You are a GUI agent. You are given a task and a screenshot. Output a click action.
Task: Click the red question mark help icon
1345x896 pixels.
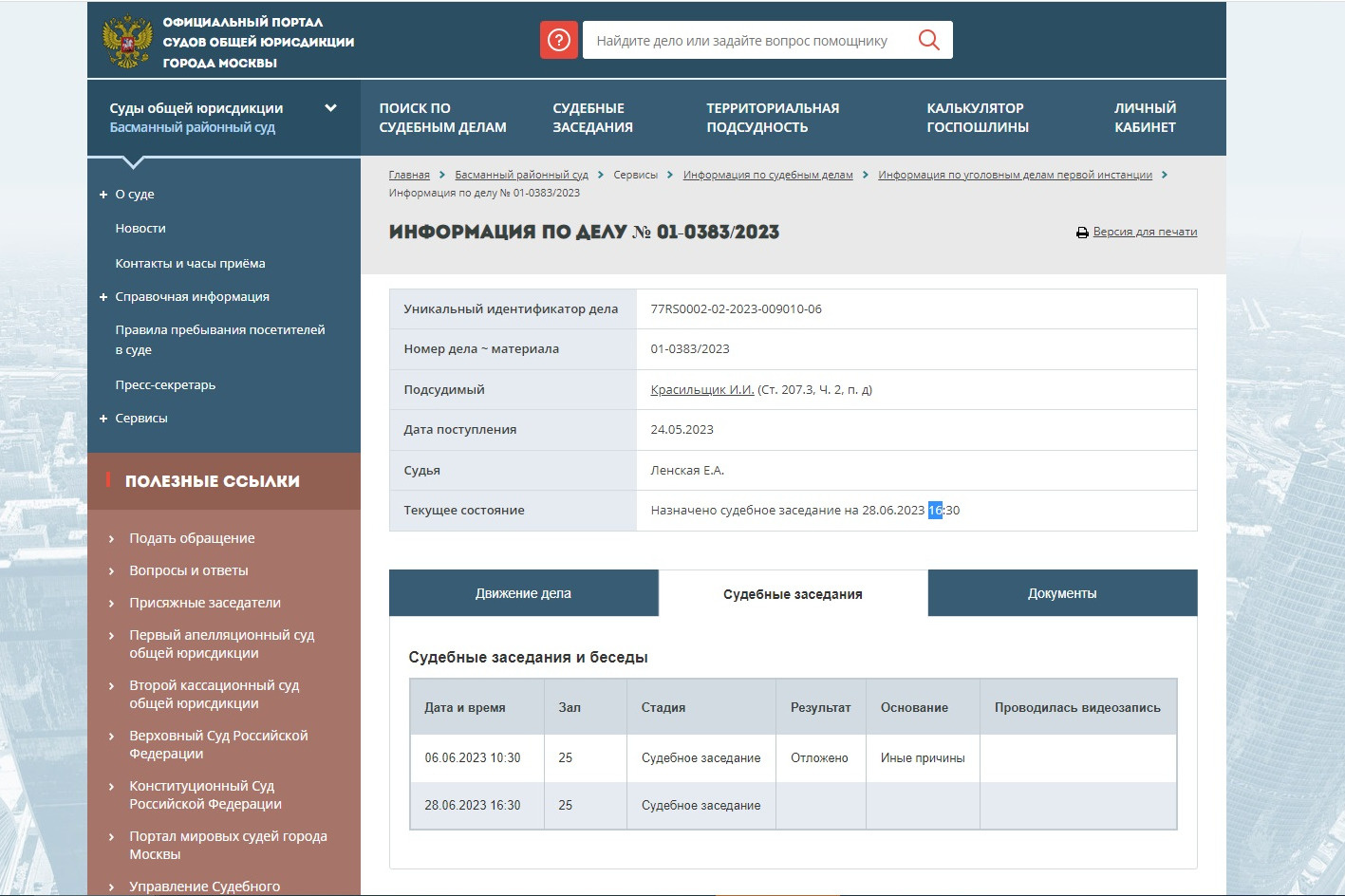pos(559,40)
